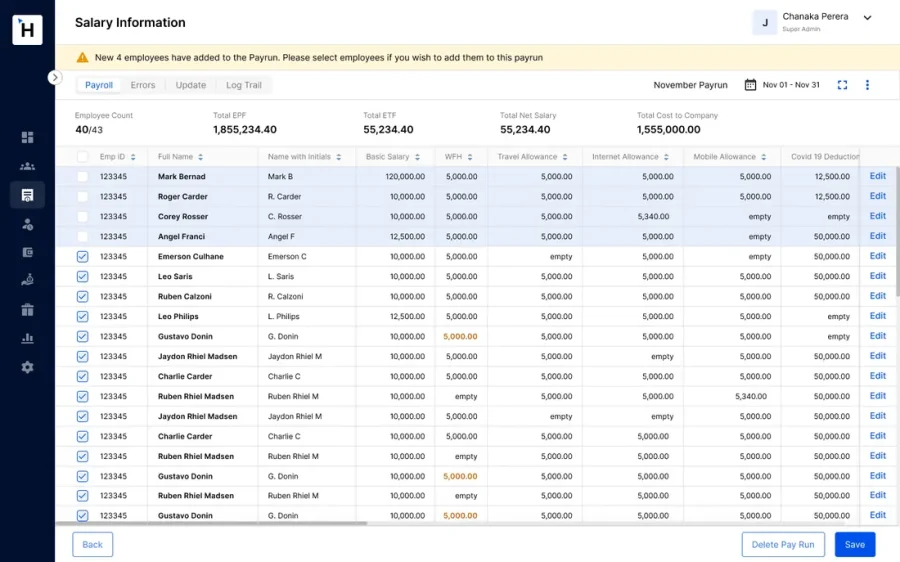Switch to the Log Trail tab
This screenshot has width=900, height=562.
(244, 85)
